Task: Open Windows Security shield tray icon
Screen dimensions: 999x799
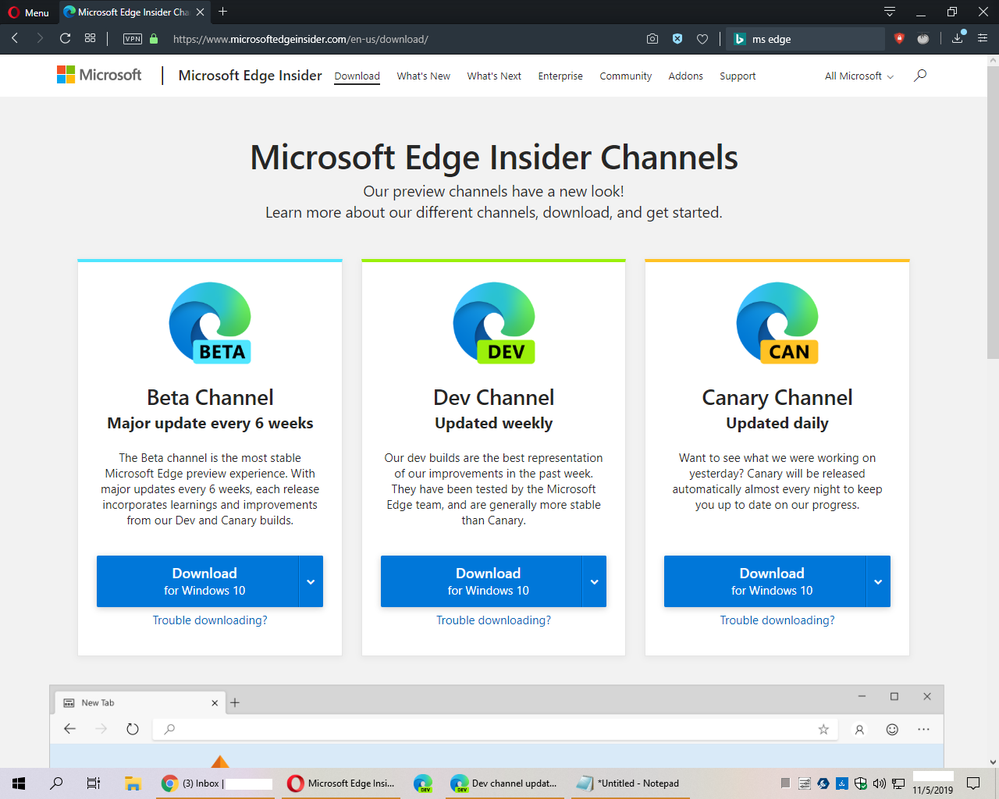Action: tap(861, 783)
